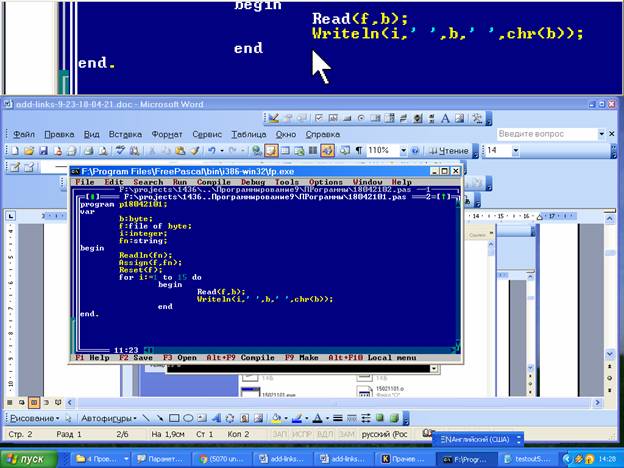Click F9 Make in Pascal status line
The image size is (624, 468).
pos(301,357)
